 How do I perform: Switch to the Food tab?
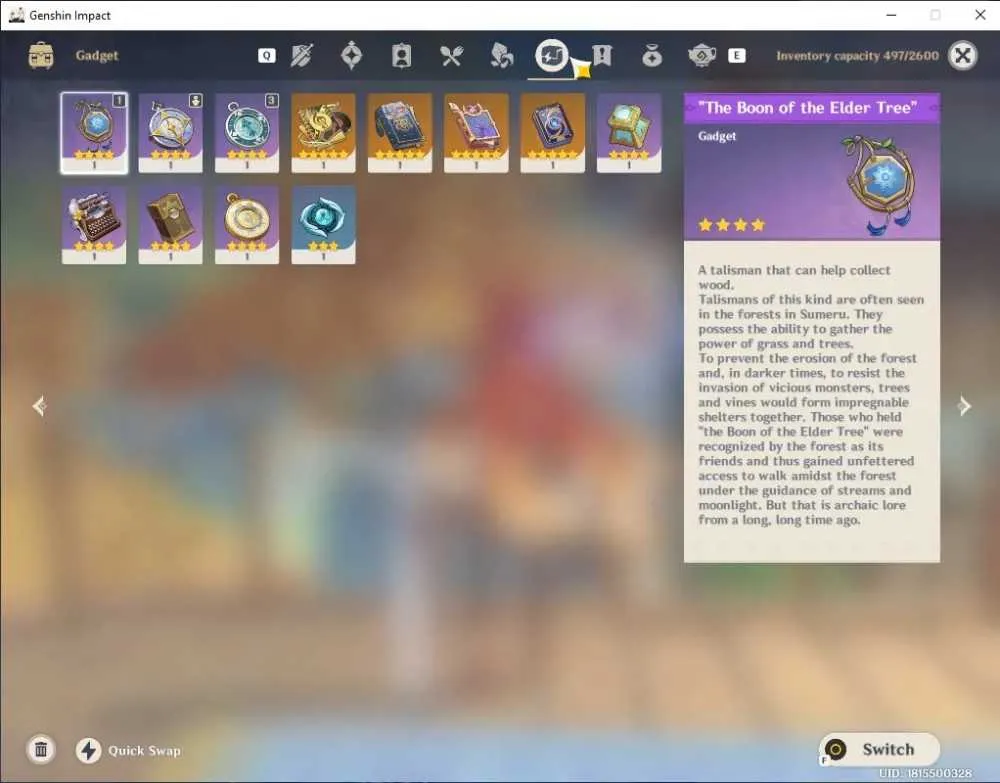451,56
